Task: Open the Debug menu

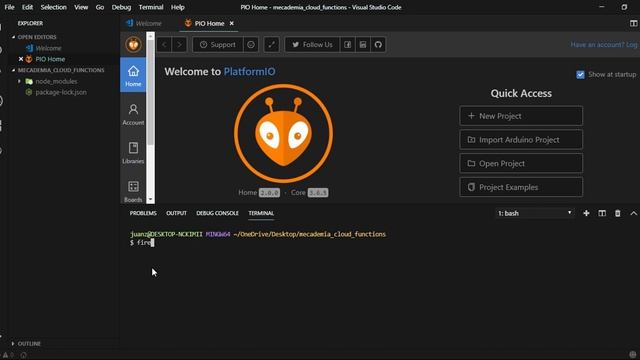Action: coord(121,7)
